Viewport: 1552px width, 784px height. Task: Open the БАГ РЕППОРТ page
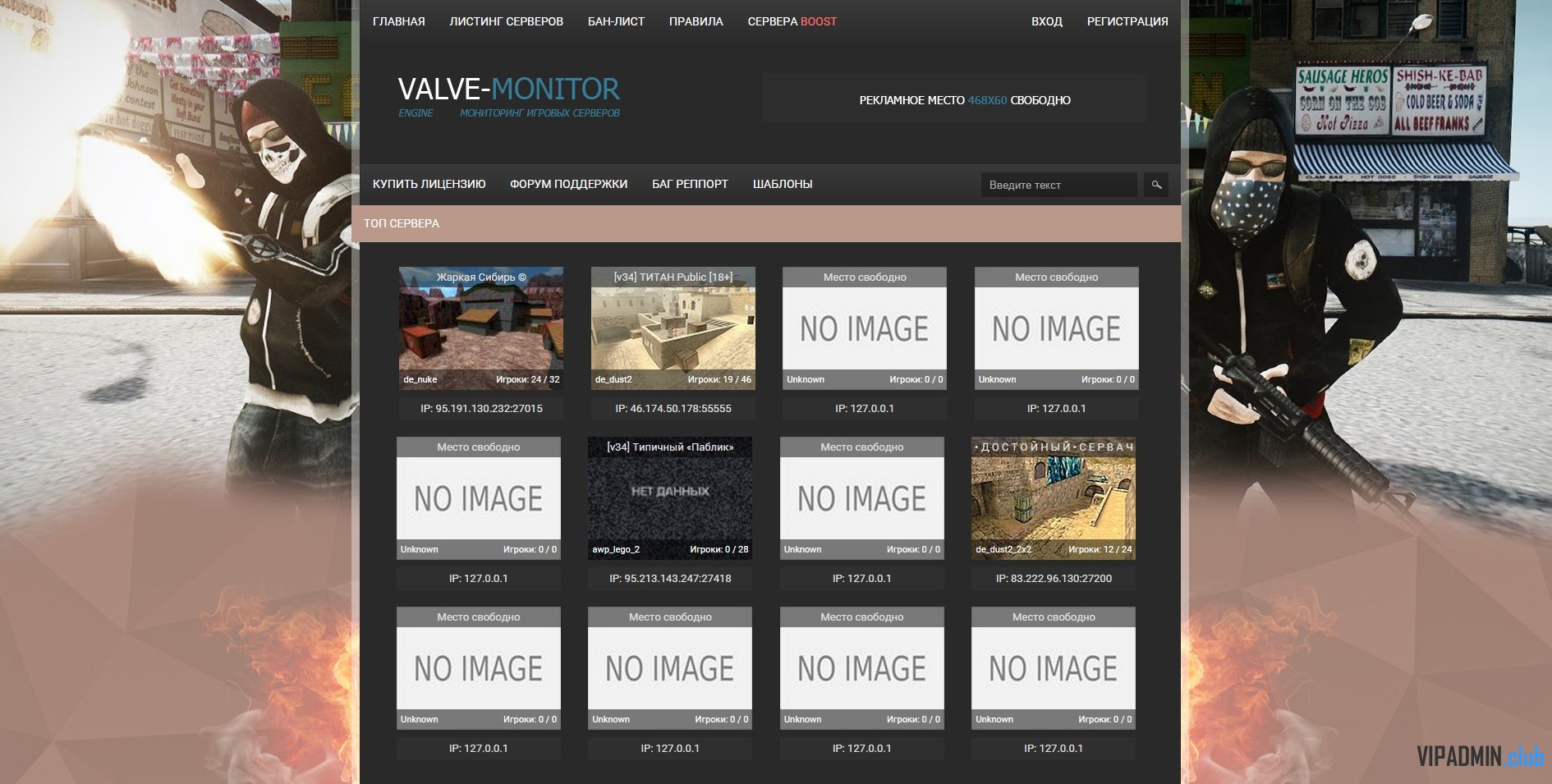point(690,184)
